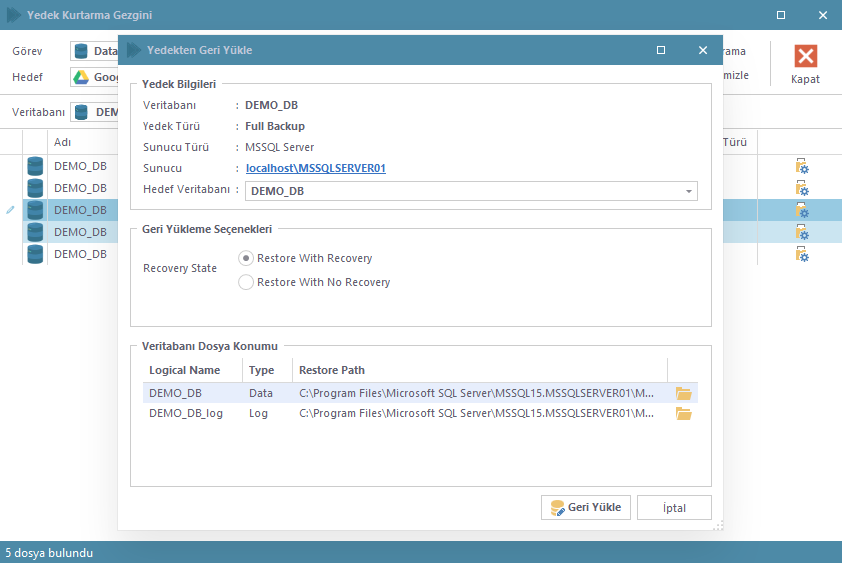Open folder browser for DEMO_DB data path
Viewport: 842px width, 563px height.
point(684,393)
